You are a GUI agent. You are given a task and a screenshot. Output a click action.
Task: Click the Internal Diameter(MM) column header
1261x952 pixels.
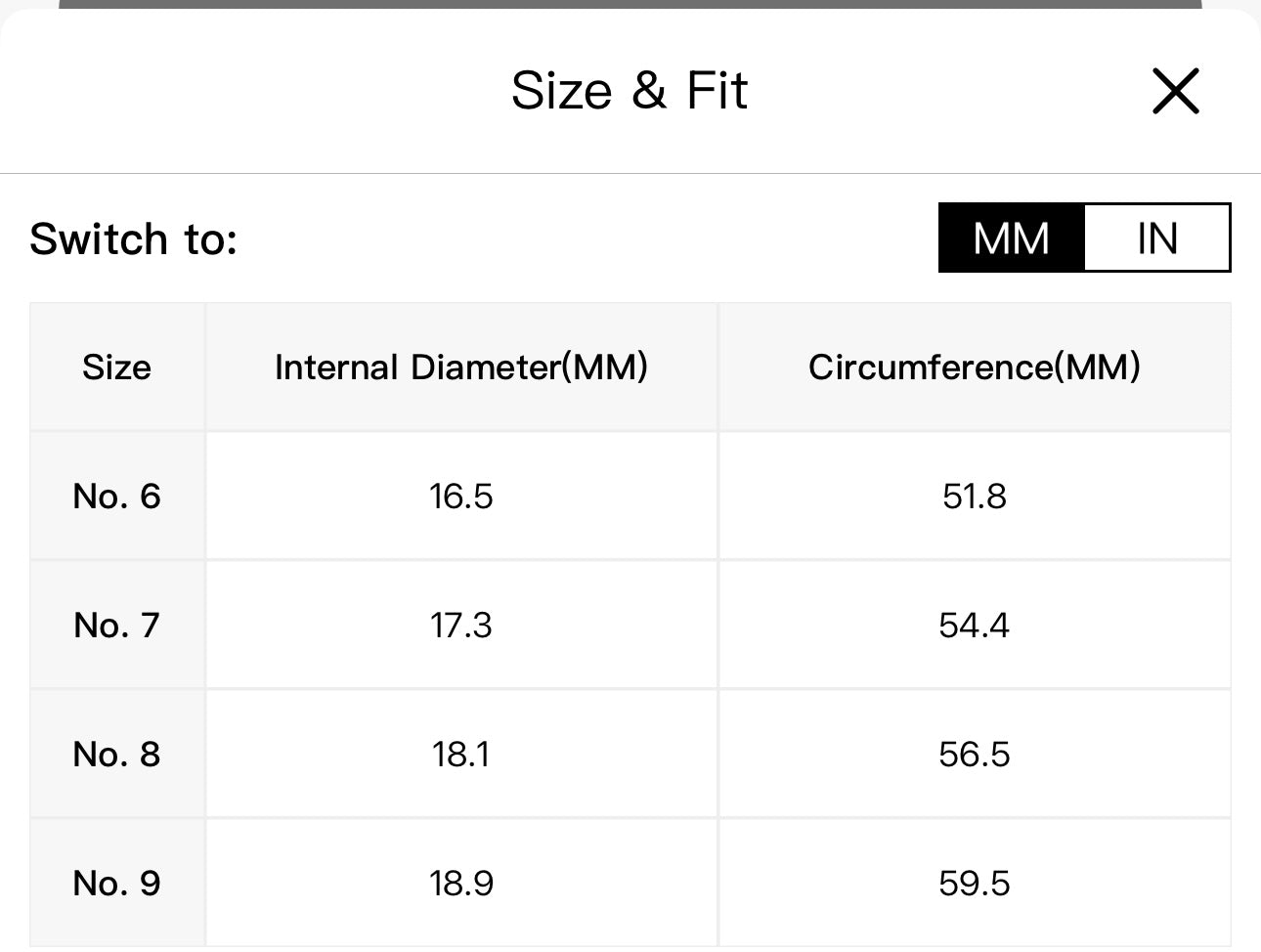tap(461, 368)
